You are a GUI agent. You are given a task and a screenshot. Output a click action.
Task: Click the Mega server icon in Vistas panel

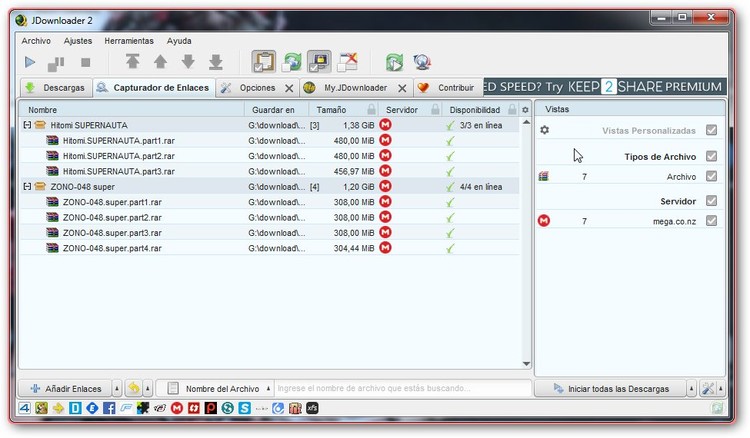pyautogui.click(x=544, y=220)
